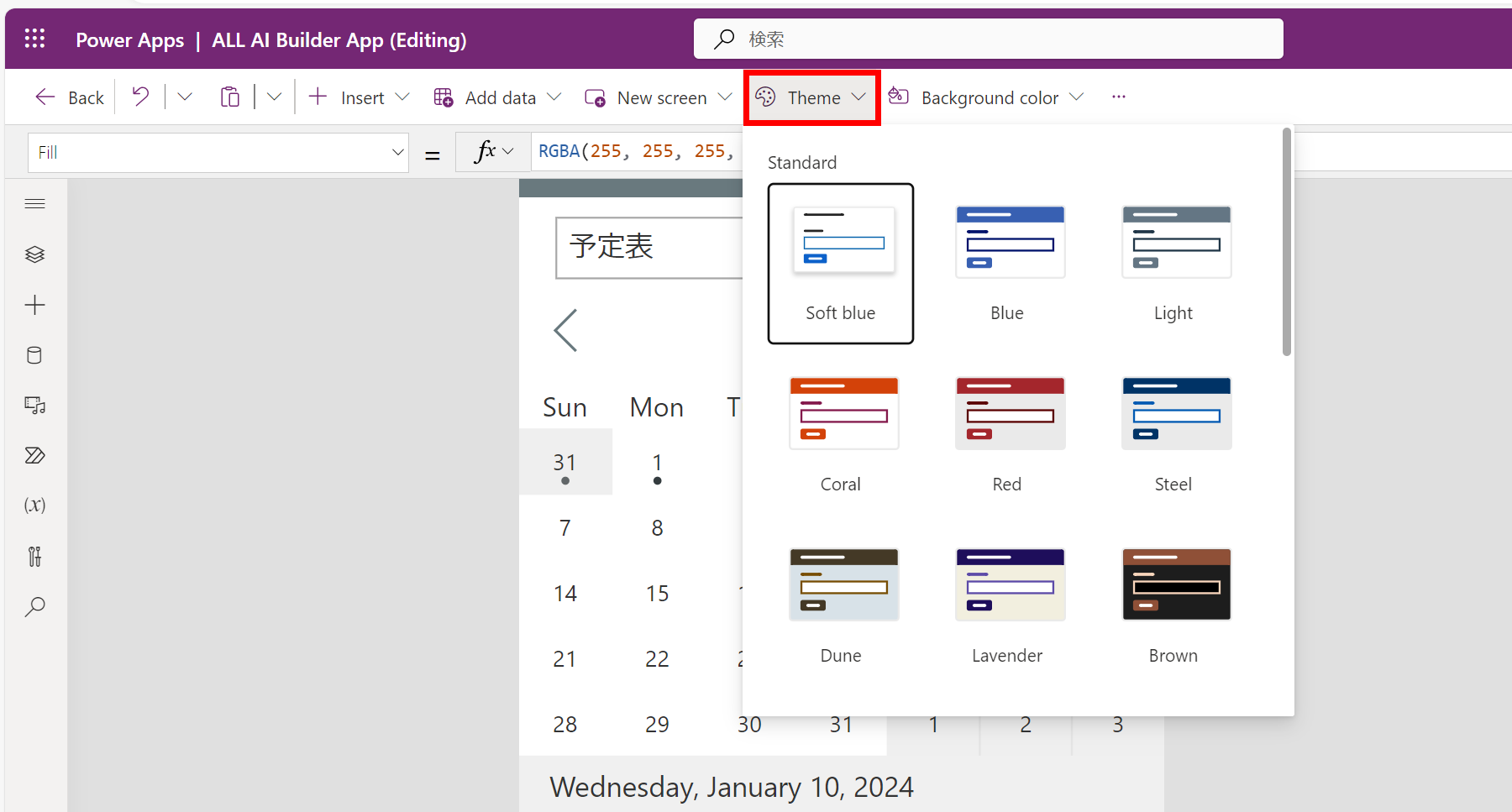Click the Power Apps title link
This screenshot has width=1512, height=812.
click(x=129, y=39)
